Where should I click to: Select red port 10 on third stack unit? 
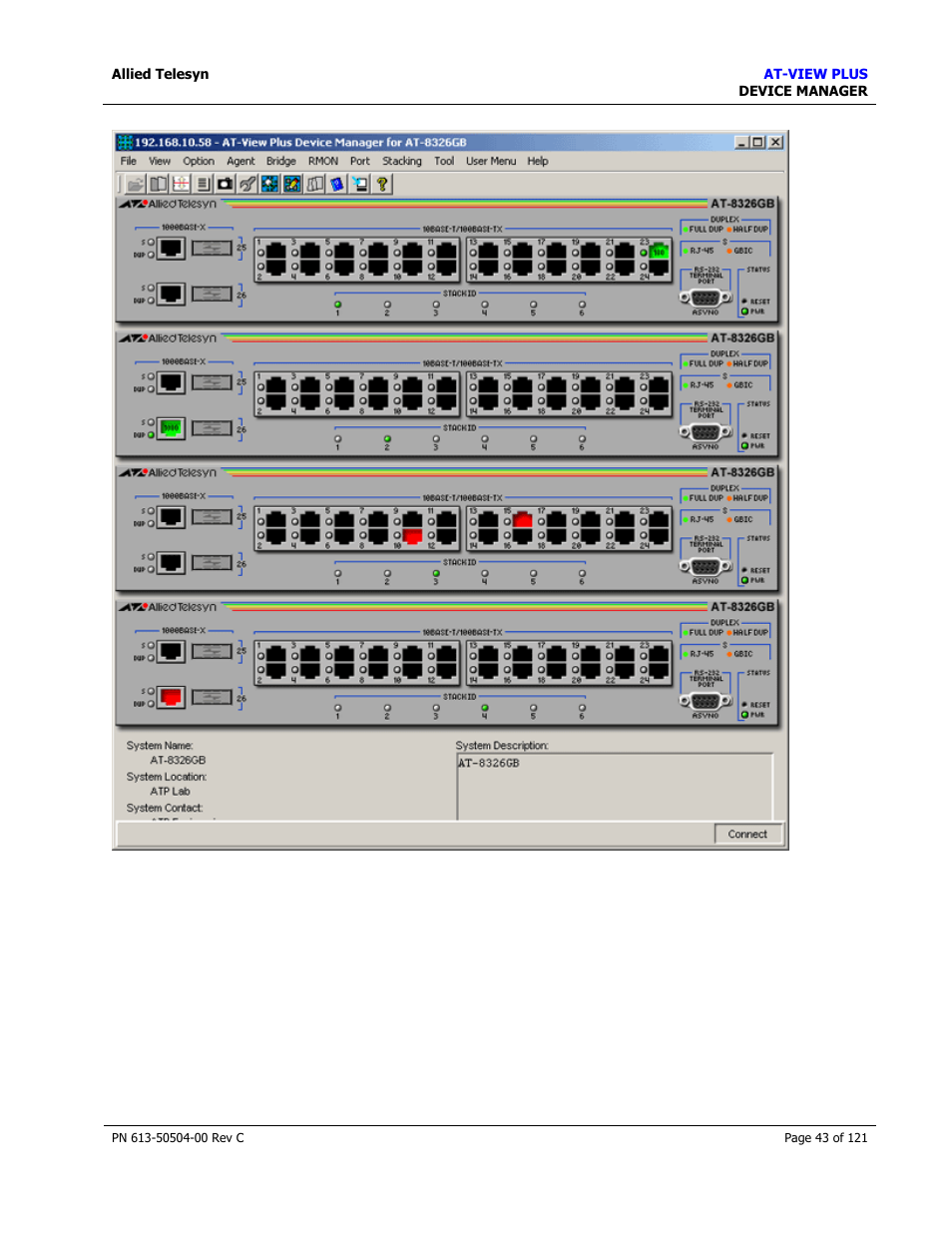coord(413,536)
